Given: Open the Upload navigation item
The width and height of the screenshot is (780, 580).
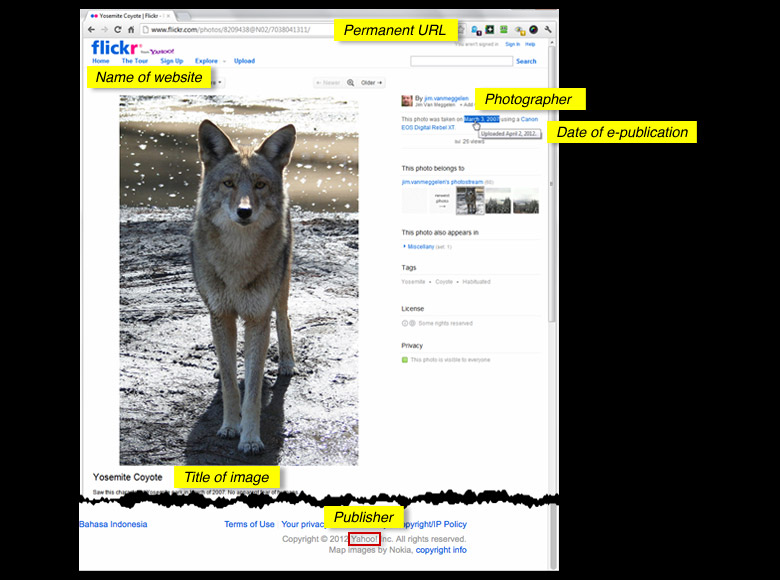Looking at the screenshot, I should tap(244, 61).
